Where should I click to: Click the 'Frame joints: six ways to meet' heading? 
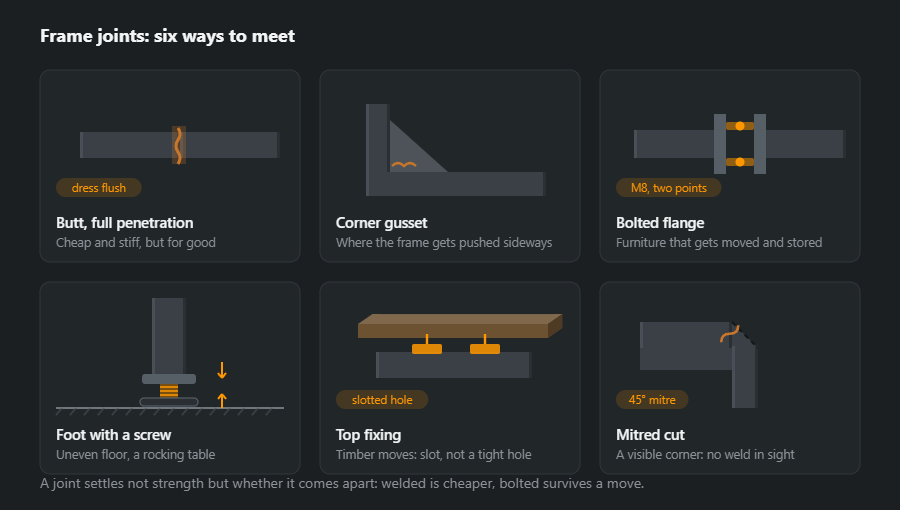point(168,36)
